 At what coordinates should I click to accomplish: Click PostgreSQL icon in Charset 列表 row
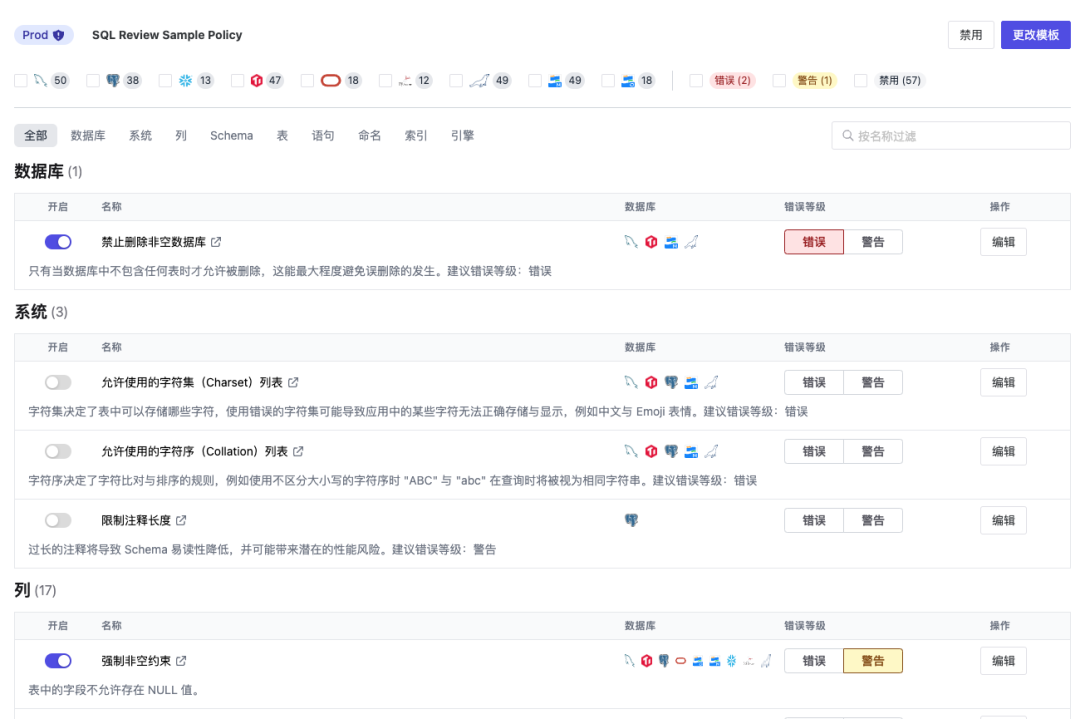click(x=671, y=382)
